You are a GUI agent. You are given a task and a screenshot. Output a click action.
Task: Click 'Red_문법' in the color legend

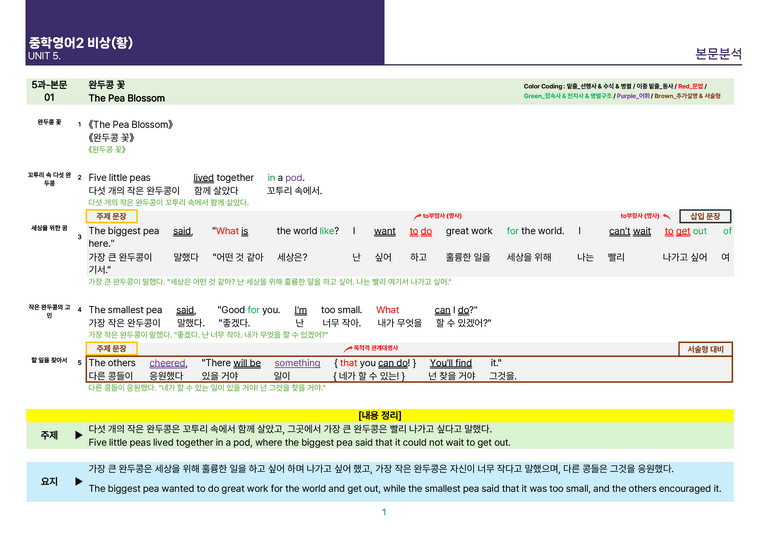tap(691, 86)
